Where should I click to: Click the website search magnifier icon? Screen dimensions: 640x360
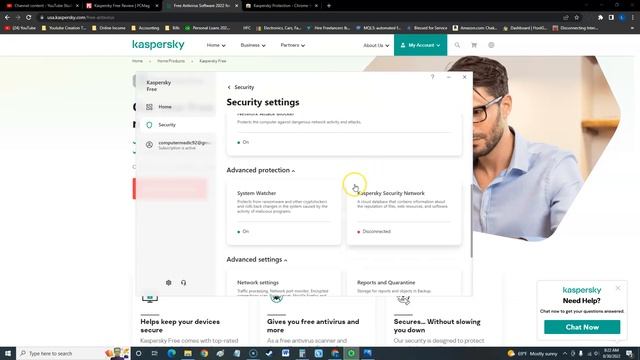coord(457,45)
